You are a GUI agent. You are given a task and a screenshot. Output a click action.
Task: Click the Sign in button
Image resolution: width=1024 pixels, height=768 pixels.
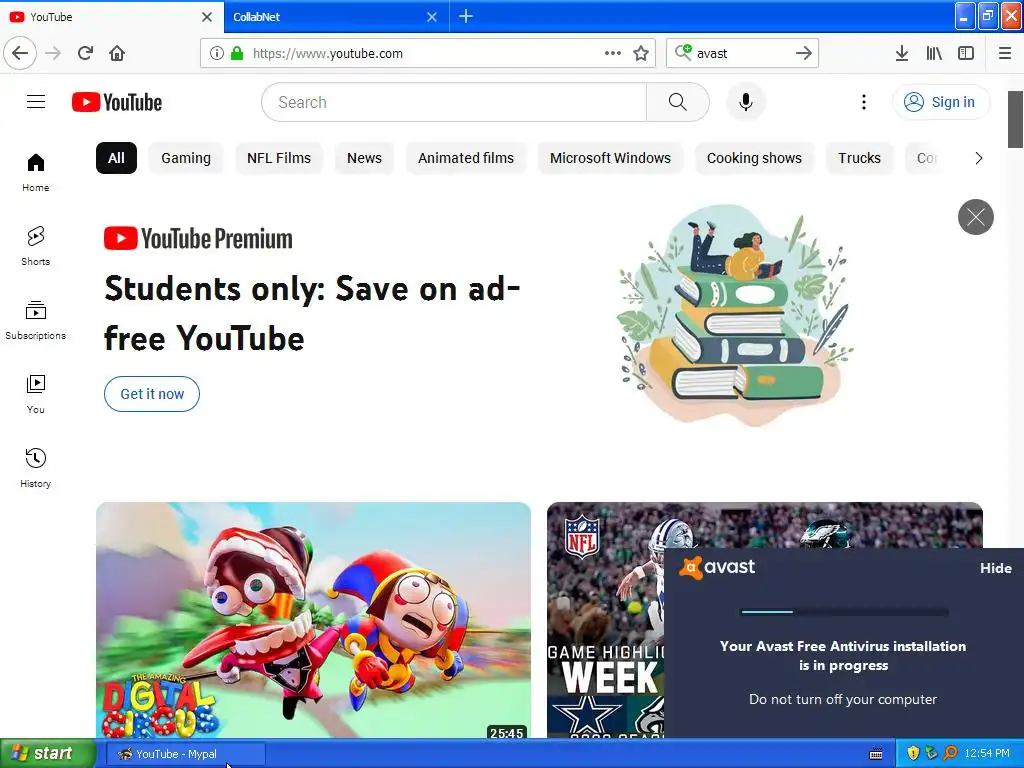click(941, 102)
